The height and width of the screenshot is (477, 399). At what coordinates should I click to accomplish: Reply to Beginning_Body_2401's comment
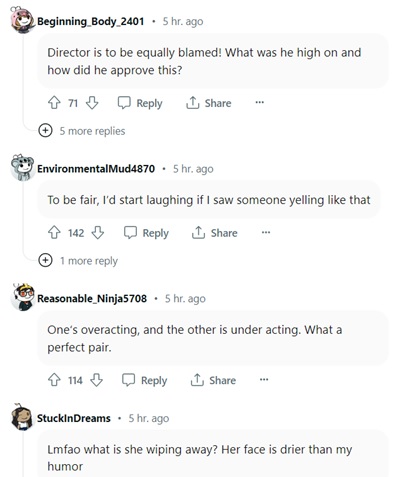click(140, 103)
